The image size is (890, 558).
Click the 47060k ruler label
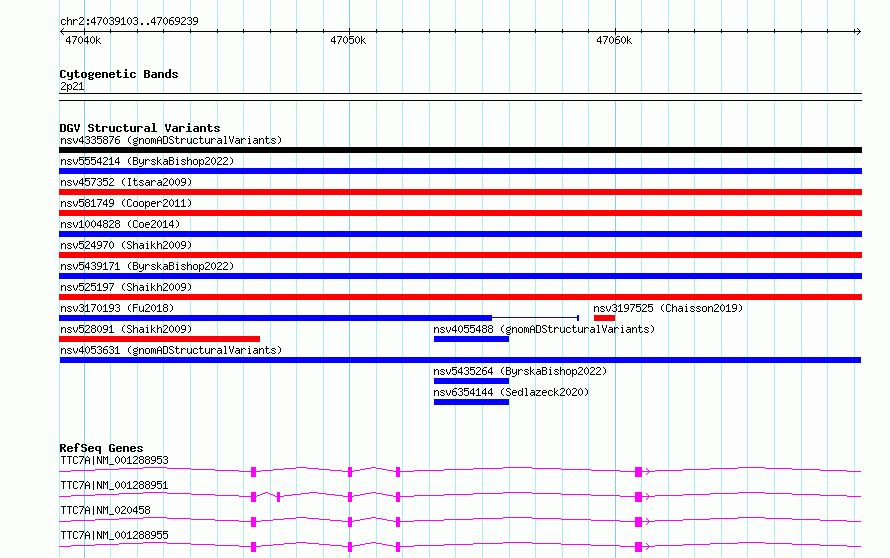(614, 41)
